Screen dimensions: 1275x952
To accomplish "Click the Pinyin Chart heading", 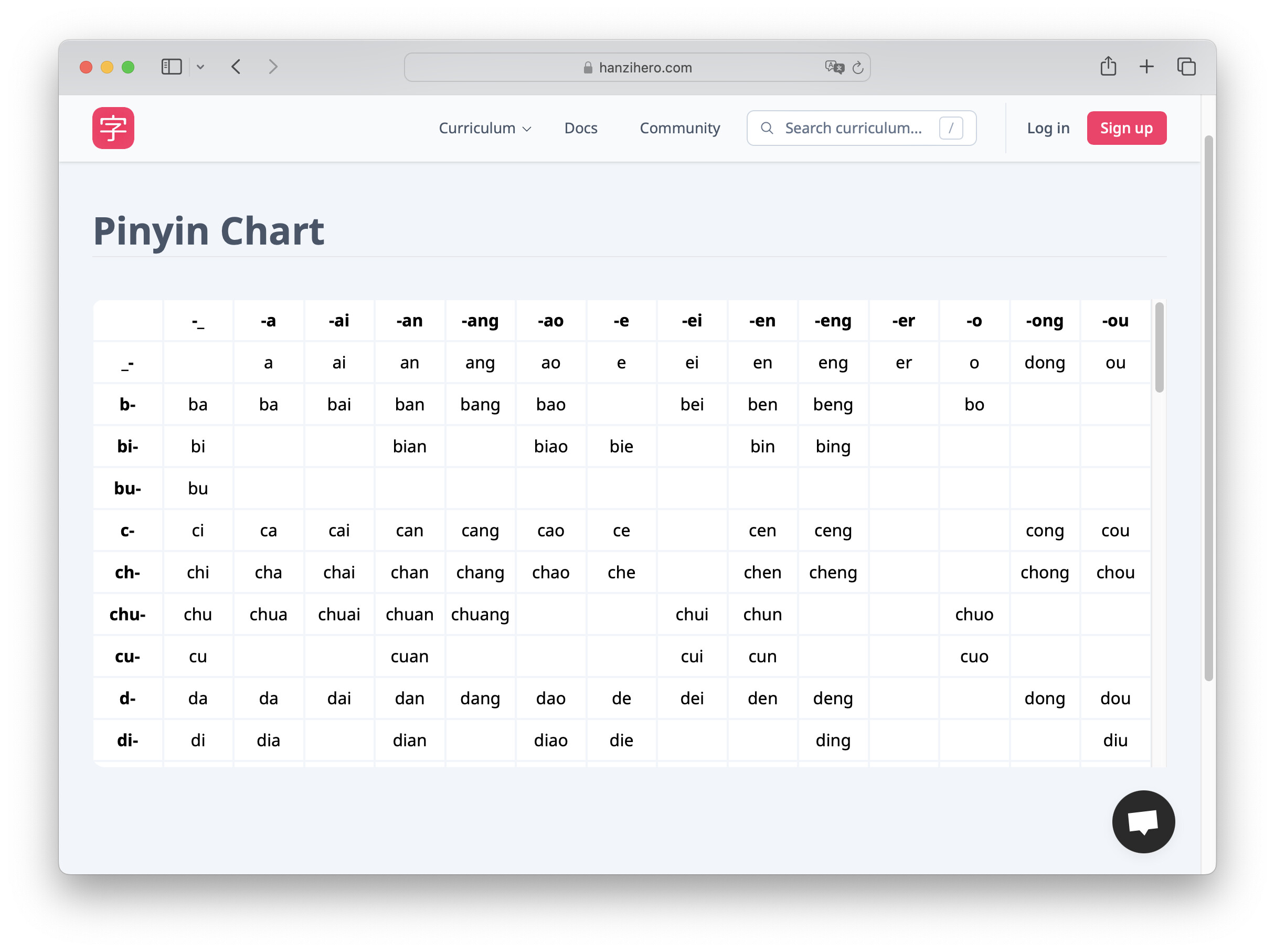I will click(x=208, y=231).
